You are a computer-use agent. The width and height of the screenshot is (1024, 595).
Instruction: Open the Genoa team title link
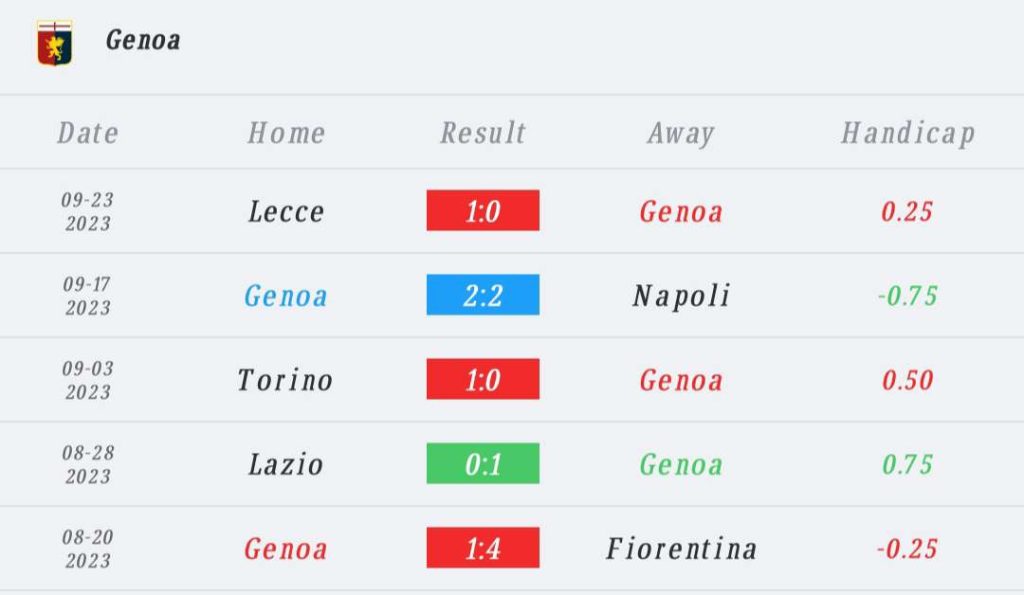(143, 40)
